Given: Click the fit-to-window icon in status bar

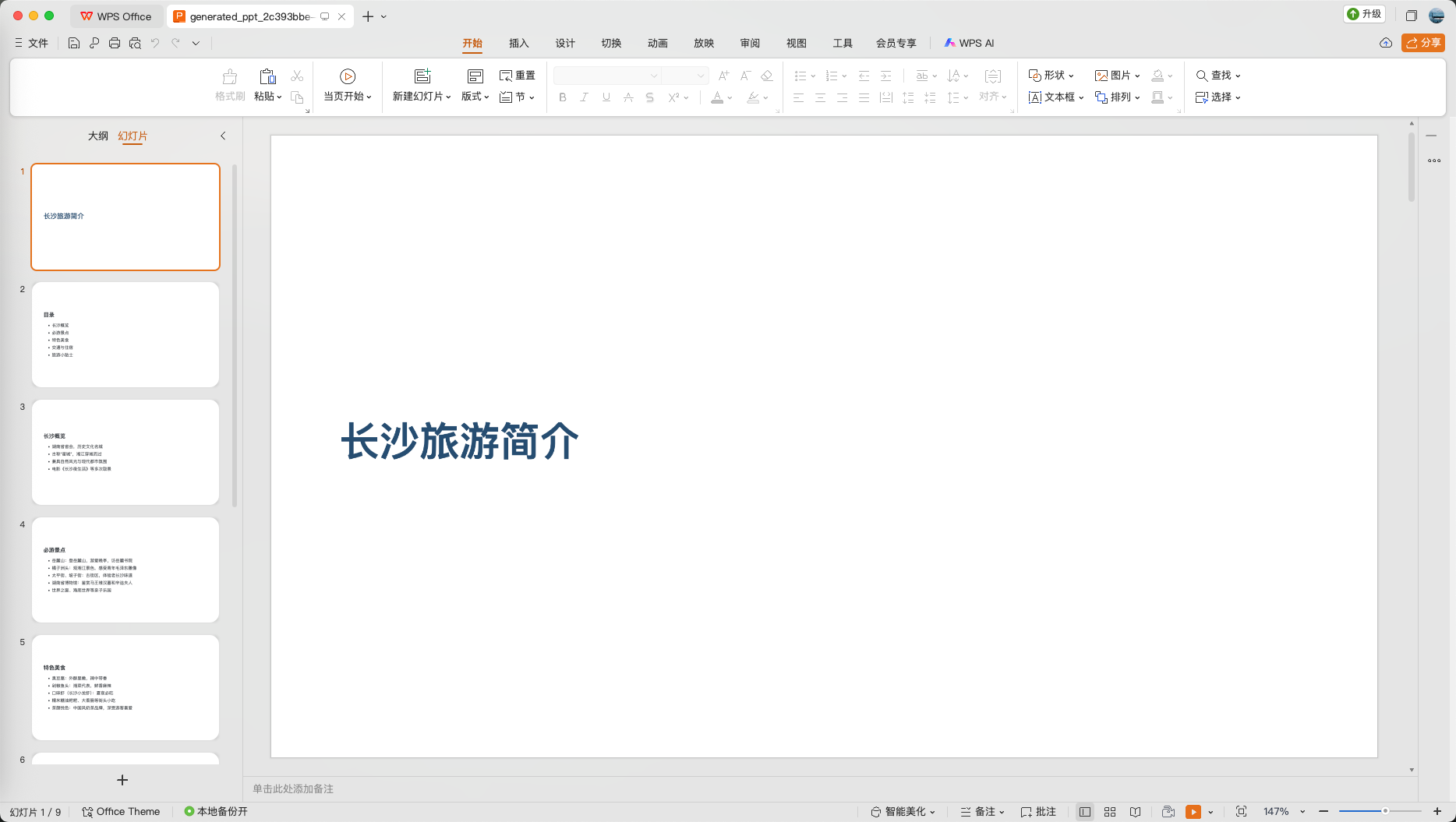Looking at the screenshot, I should coord(1241,812).
